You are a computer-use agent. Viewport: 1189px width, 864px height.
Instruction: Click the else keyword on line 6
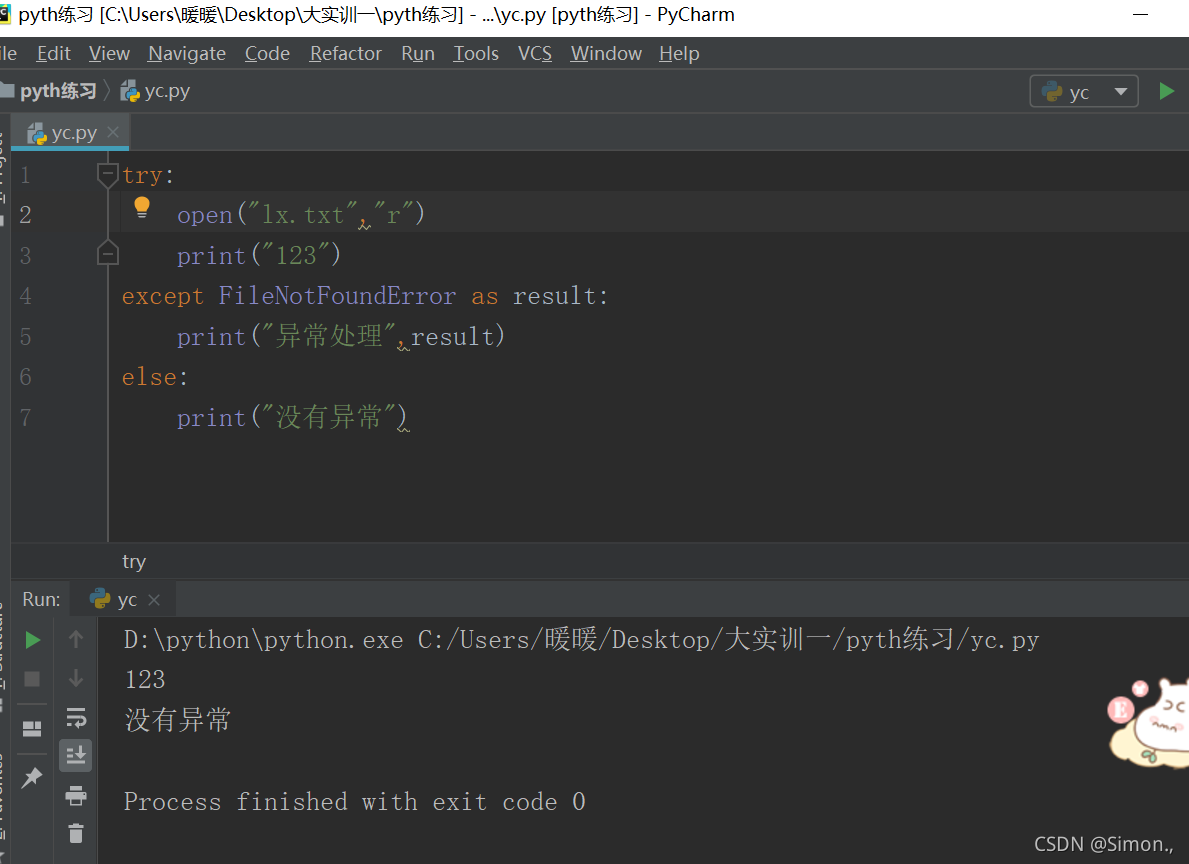coord(149,377)
